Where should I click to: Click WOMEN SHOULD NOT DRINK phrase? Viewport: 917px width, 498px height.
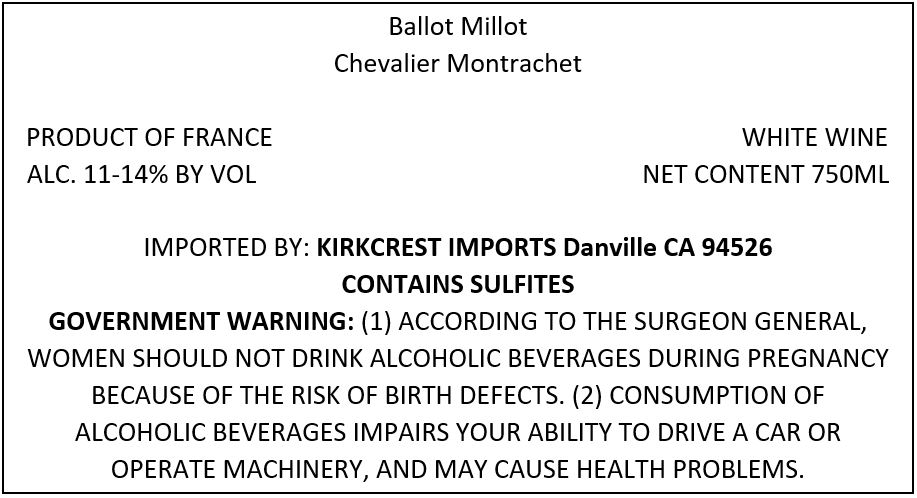196,358
